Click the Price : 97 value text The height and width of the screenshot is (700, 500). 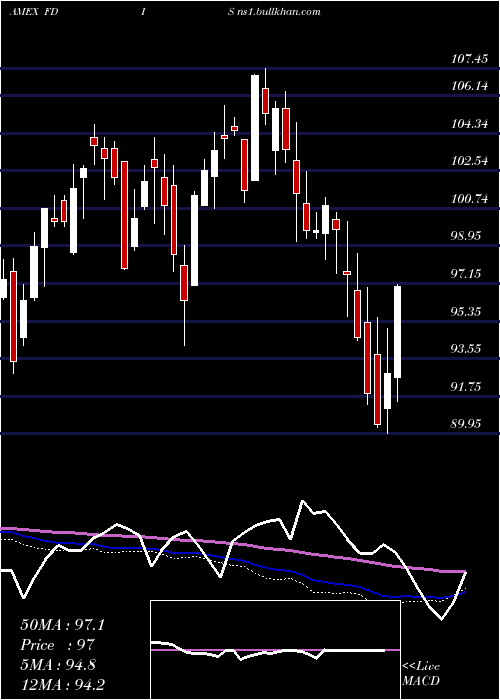pos(57,645)
